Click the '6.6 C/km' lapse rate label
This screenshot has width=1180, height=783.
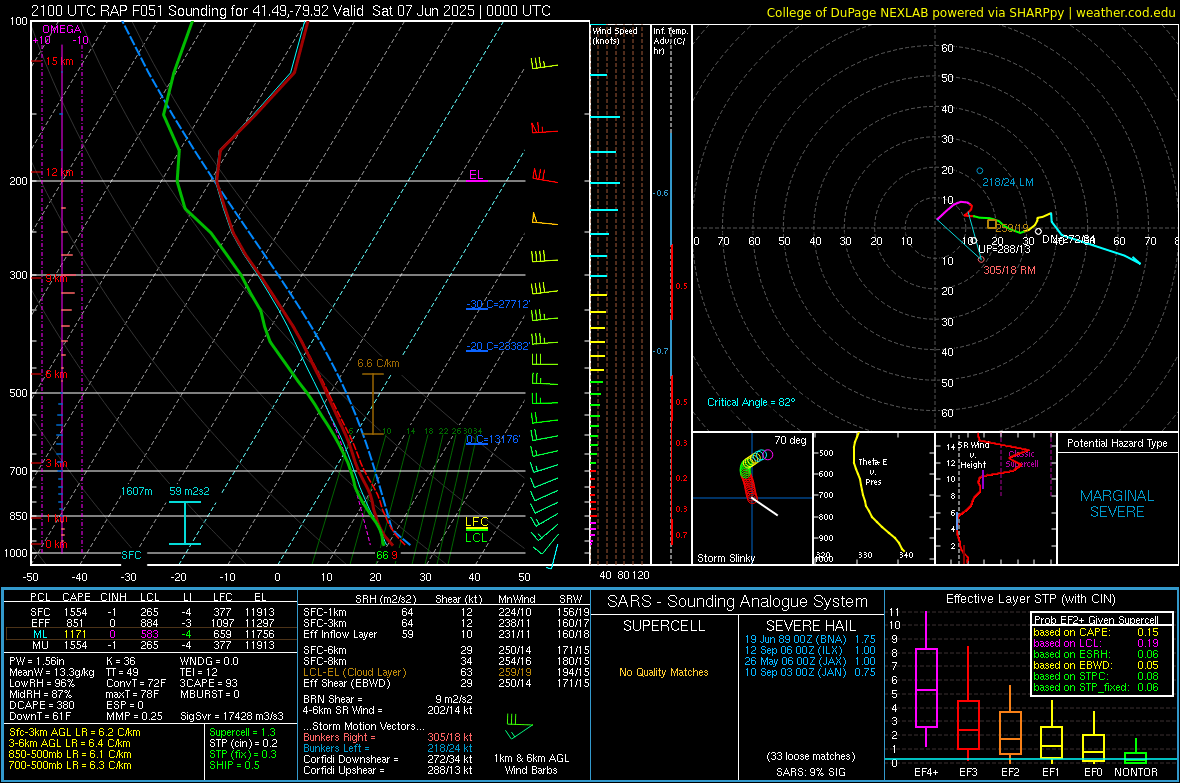379,363
